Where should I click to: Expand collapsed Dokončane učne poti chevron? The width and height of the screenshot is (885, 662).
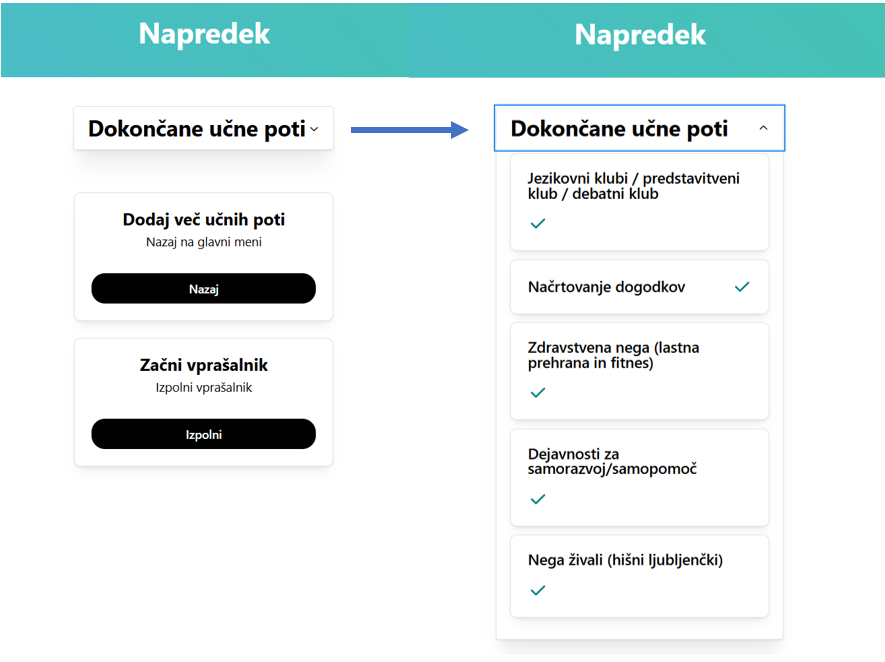coord(314,129)
